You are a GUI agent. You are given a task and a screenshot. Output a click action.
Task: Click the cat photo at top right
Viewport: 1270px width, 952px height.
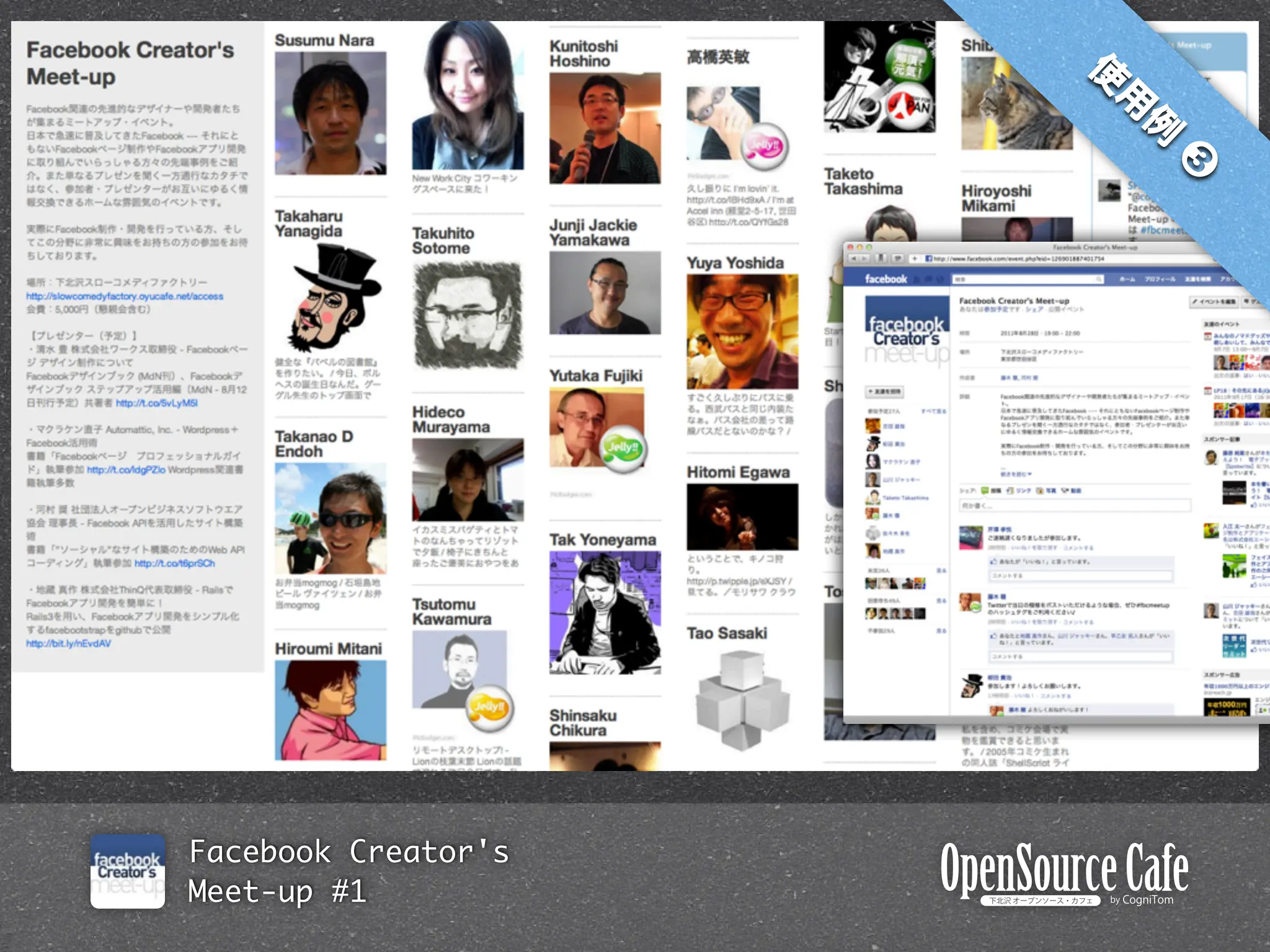[1016, 103]
